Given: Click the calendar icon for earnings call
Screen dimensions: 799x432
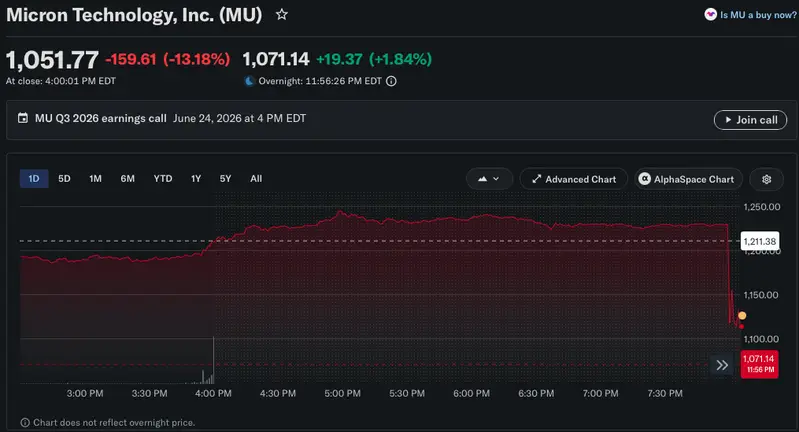Looking at the screenshot, I should [x=23, y=118].
